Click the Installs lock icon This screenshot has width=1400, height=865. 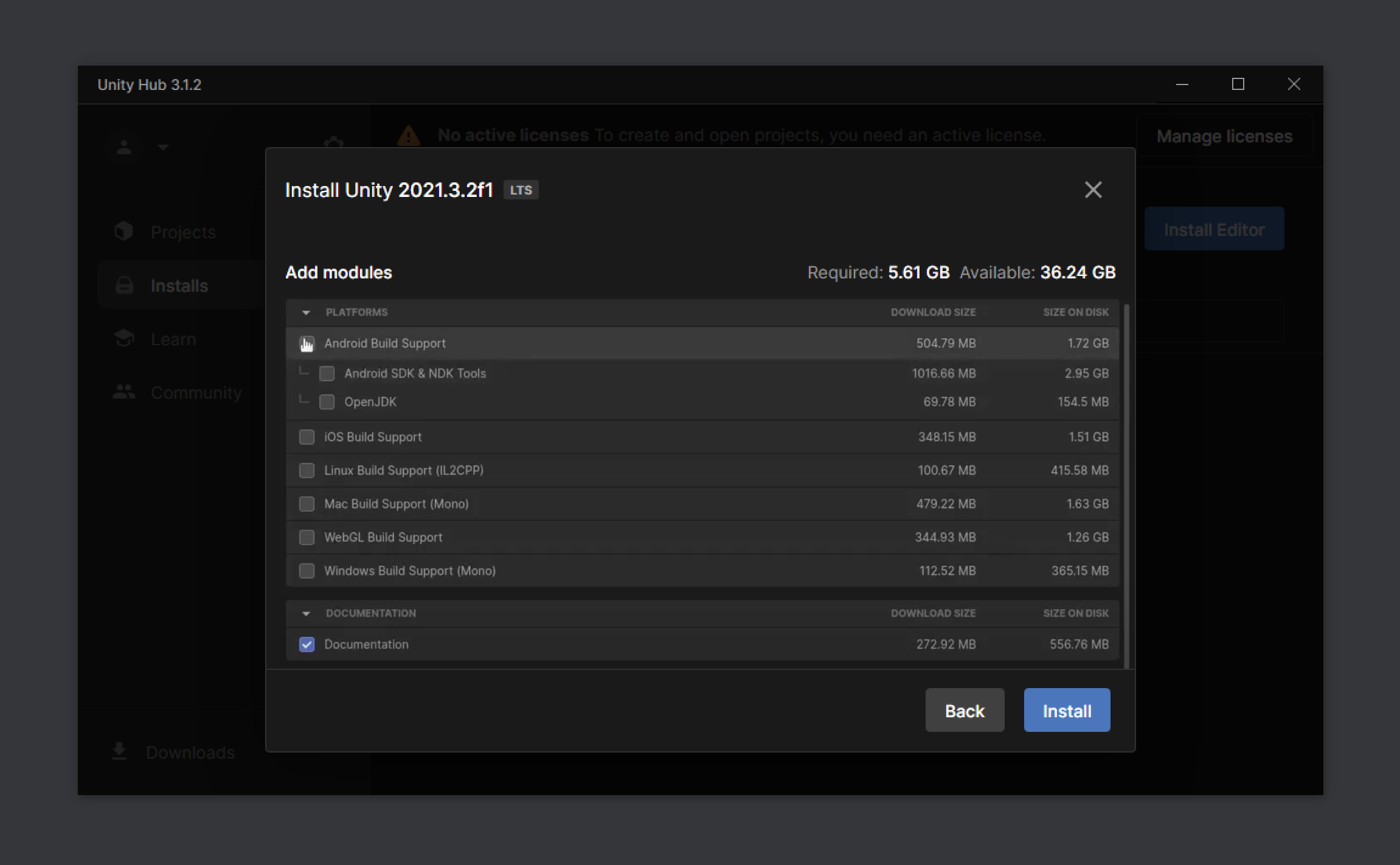pyautogui.click(x=124, y=284)
